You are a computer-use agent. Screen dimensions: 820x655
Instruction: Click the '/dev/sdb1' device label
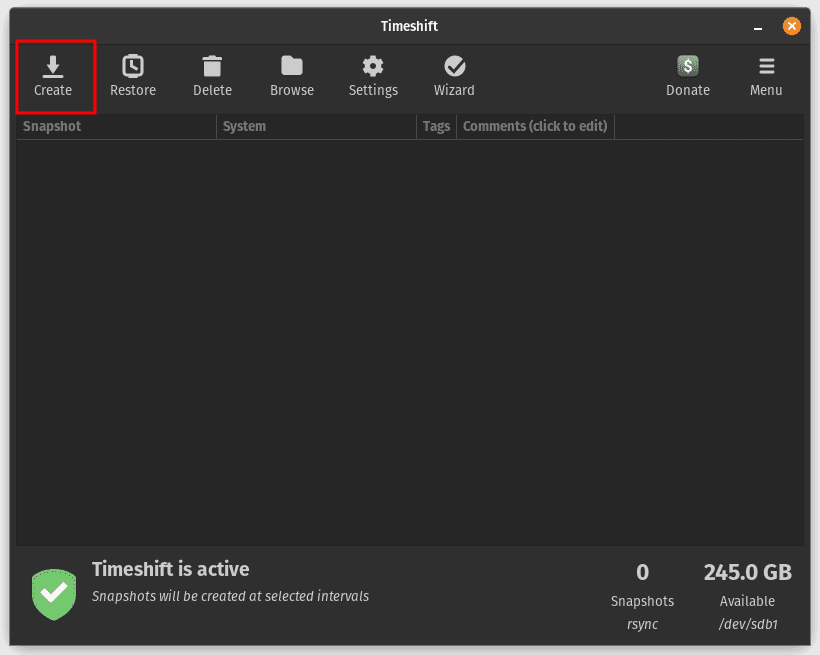pyautogui.click(x=748, y=624)
